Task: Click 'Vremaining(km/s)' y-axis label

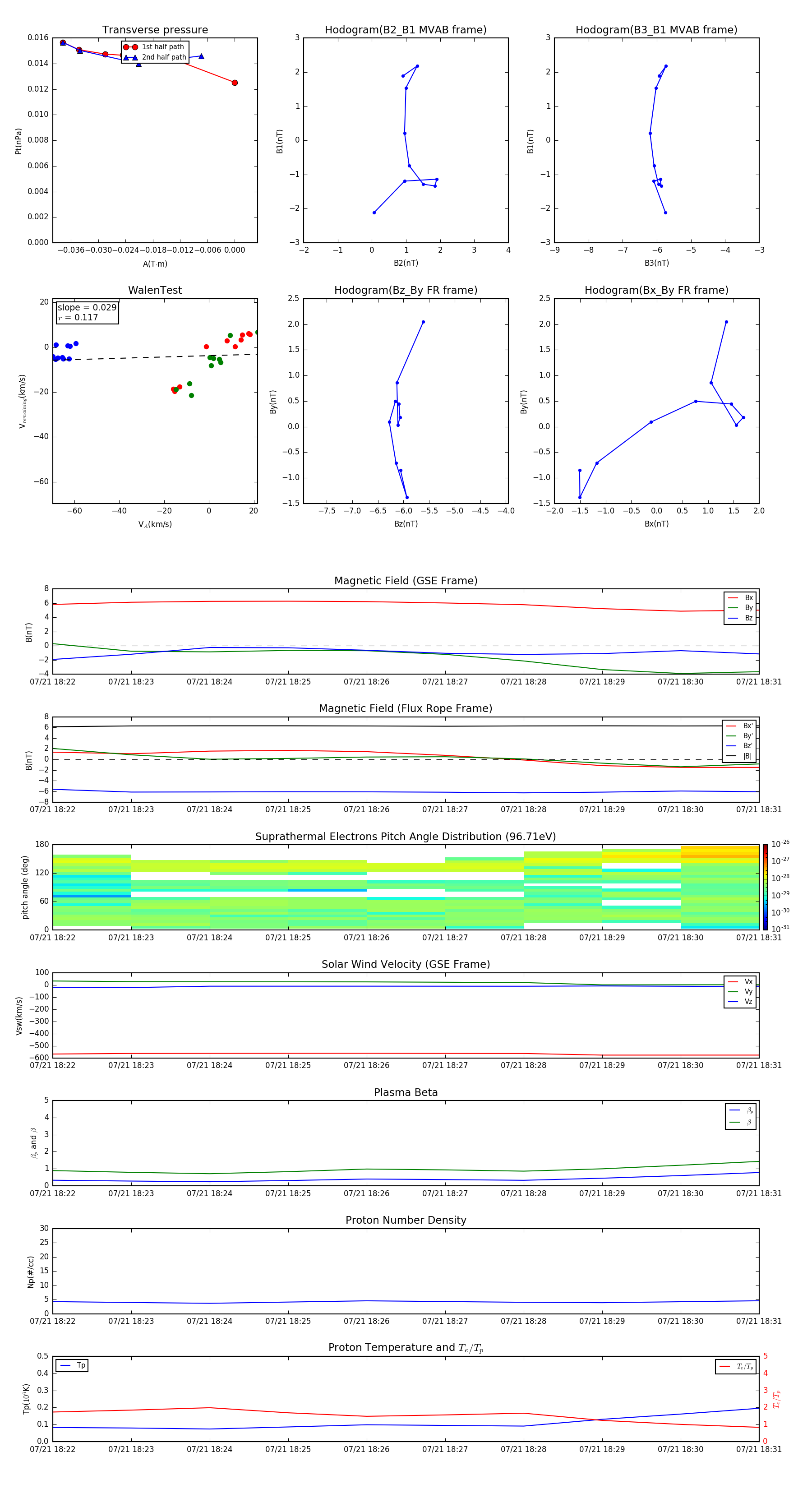Action: tap(23, 401)
